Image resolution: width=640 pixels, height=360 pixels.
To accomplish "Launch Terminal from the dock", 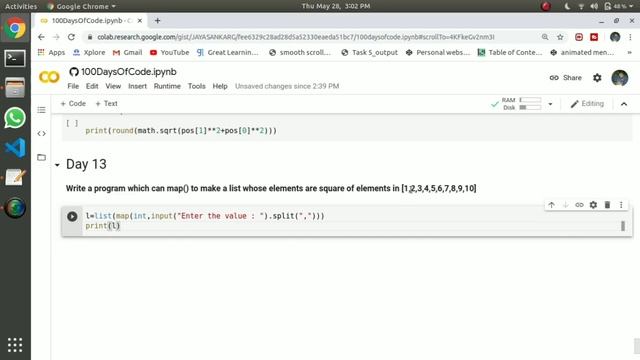I will click(15, 59).
